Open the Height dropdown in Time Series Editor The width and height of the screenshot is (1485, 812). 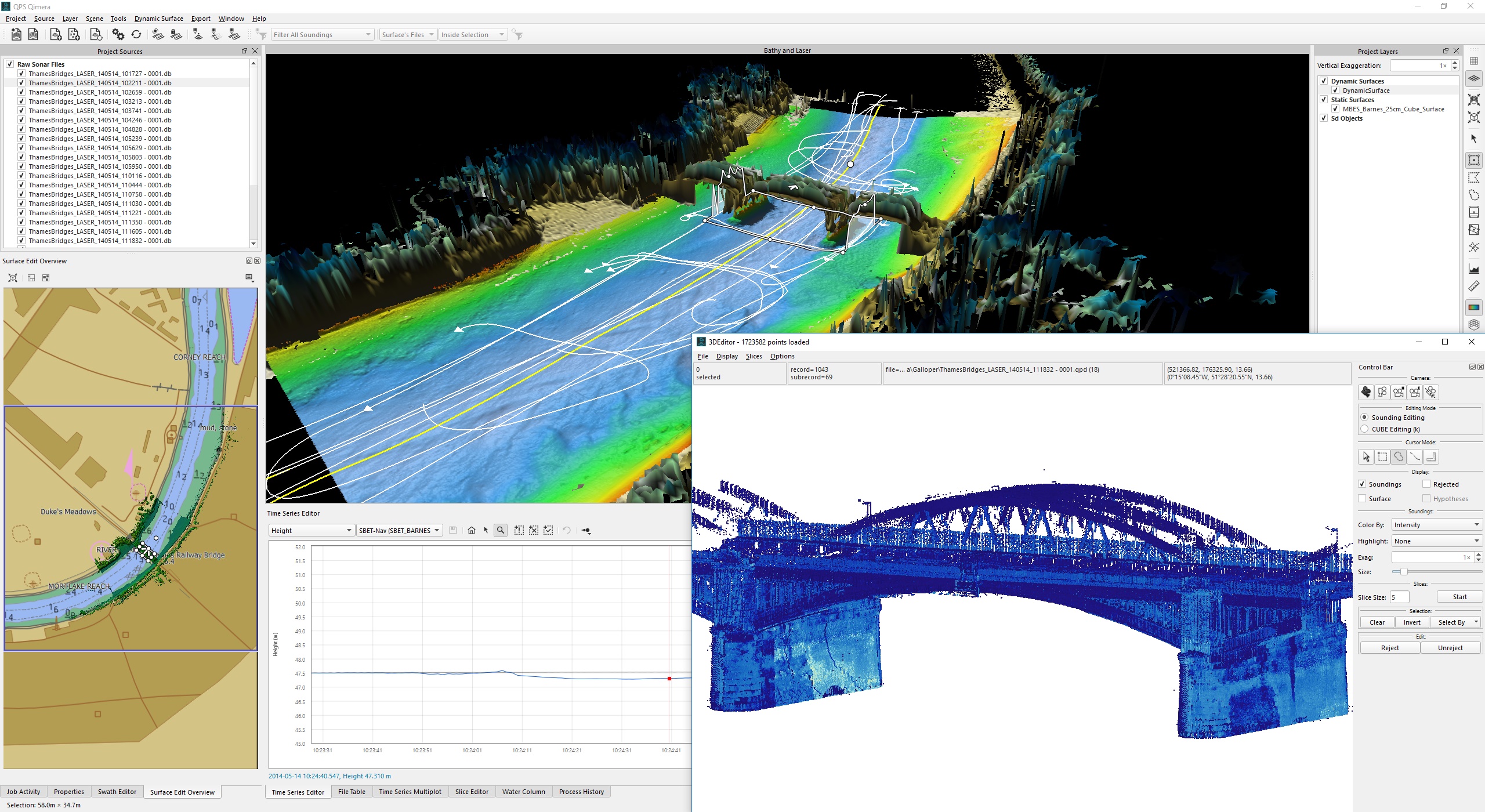[x=312, y=531]
